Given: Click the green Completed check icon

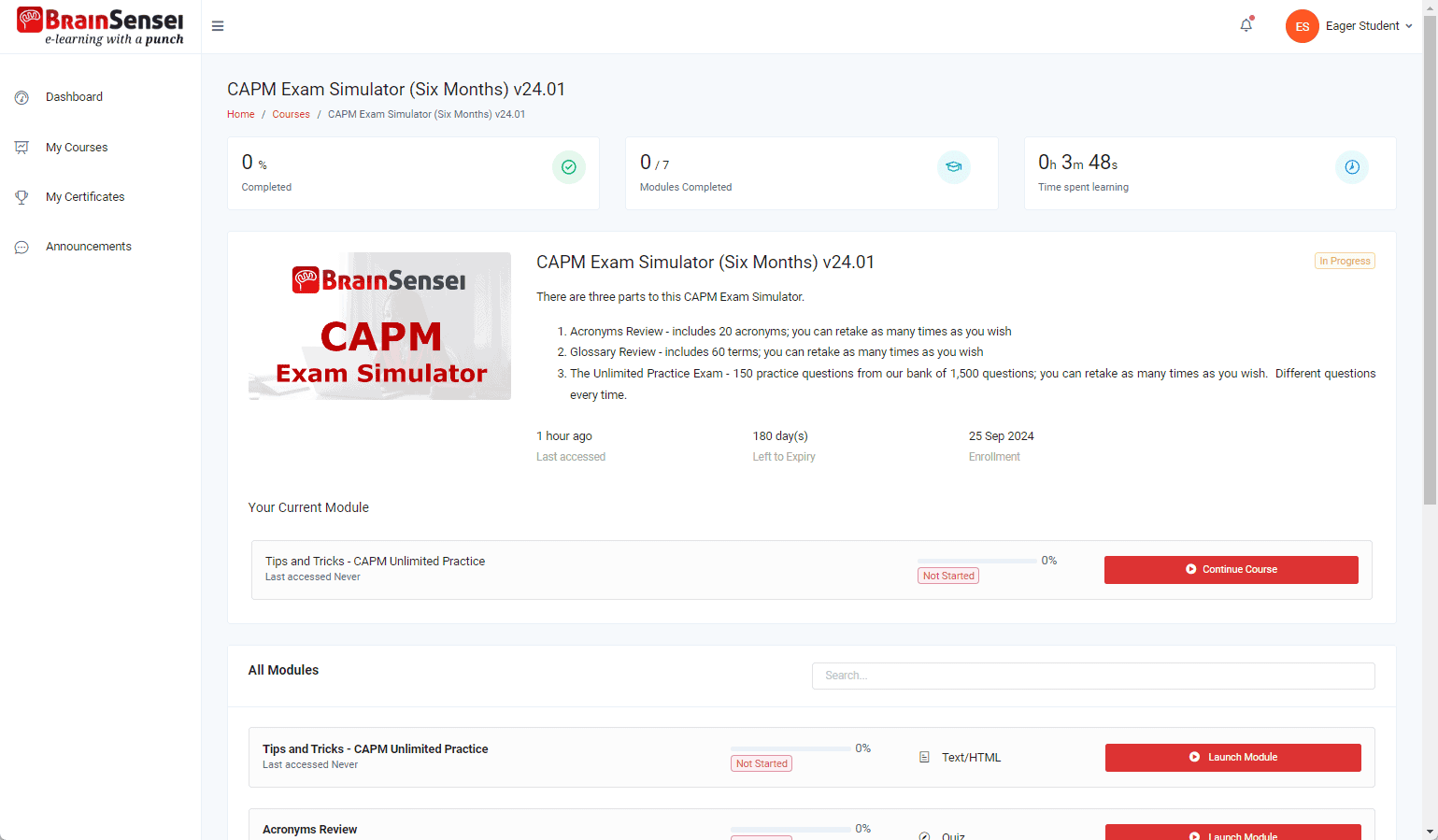Looking at the screenshot, I should coord(569,167).
